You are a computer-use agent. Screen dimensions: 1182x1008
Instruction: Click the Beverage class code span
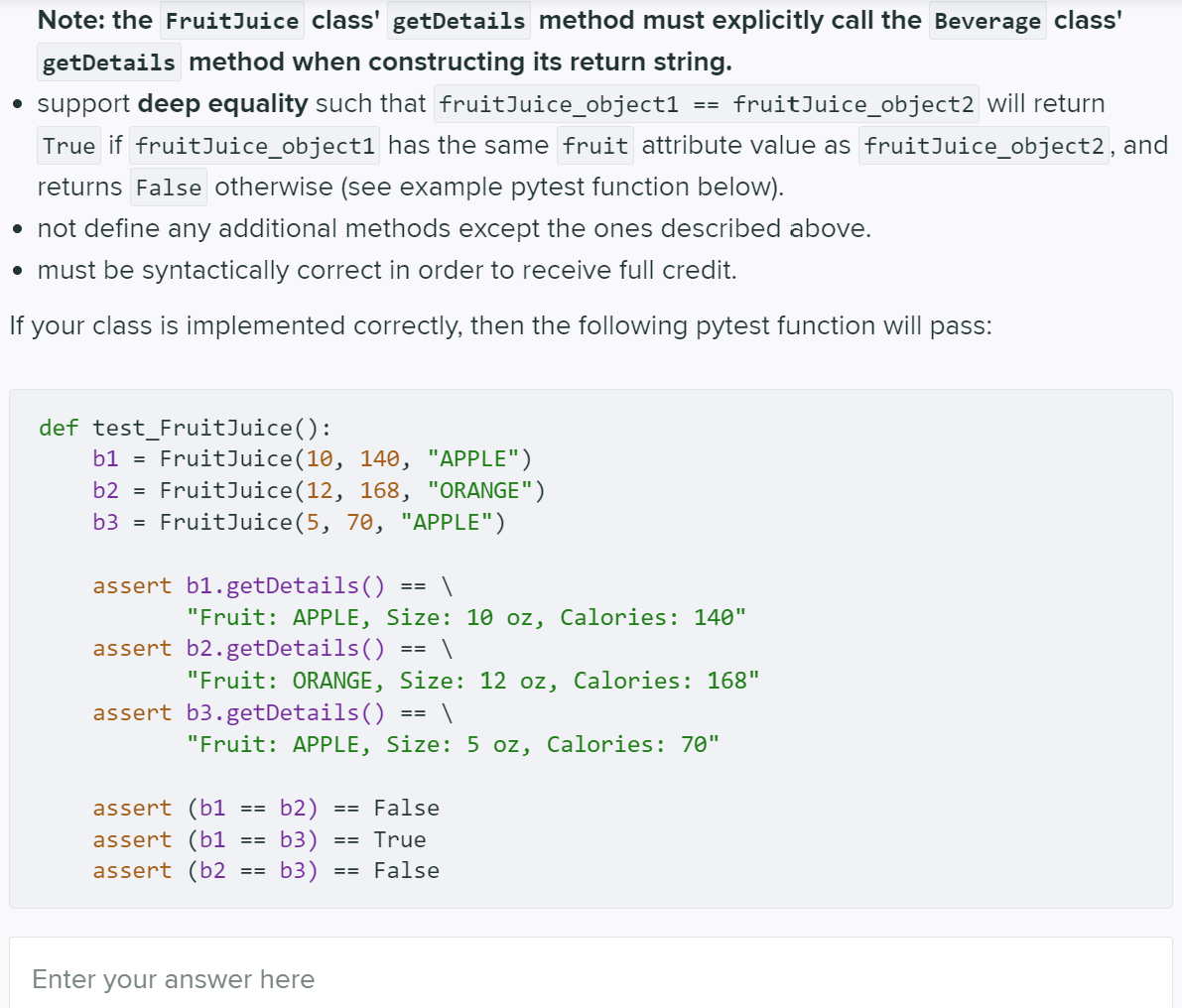tap(987, 20)
